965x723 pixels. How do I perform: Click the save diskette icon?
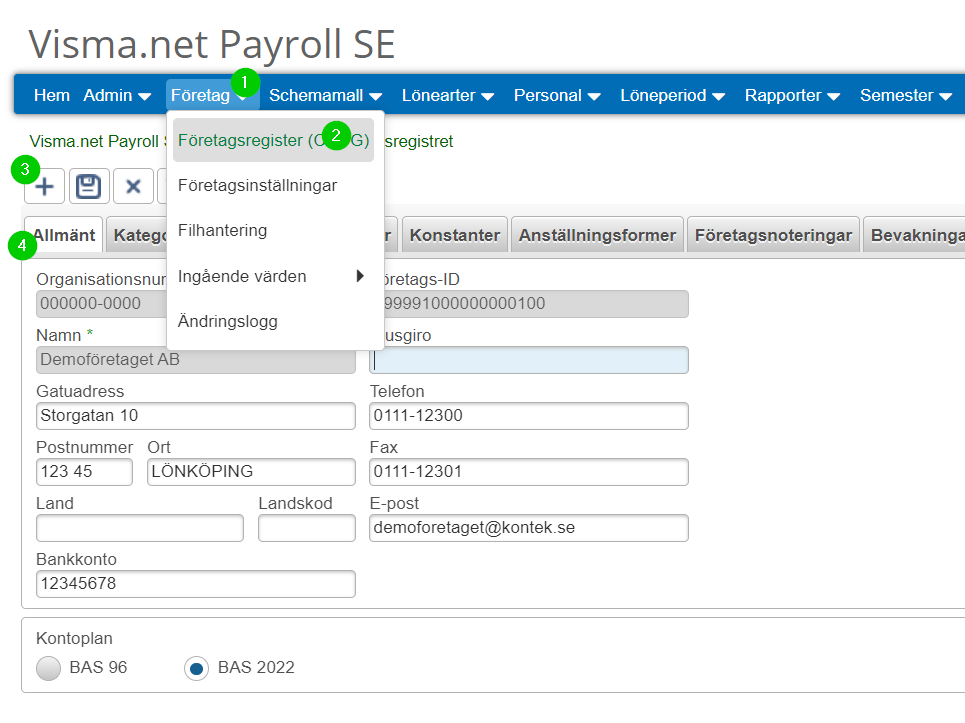89,186
